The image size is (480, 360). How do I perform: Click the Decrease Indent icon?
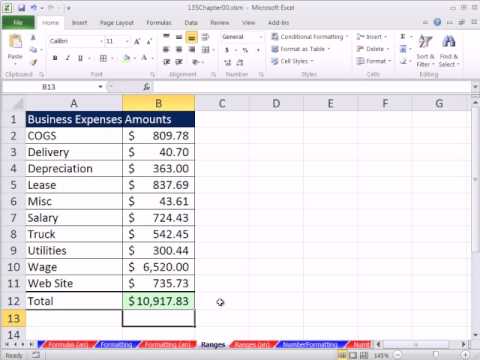coord(167,62)
